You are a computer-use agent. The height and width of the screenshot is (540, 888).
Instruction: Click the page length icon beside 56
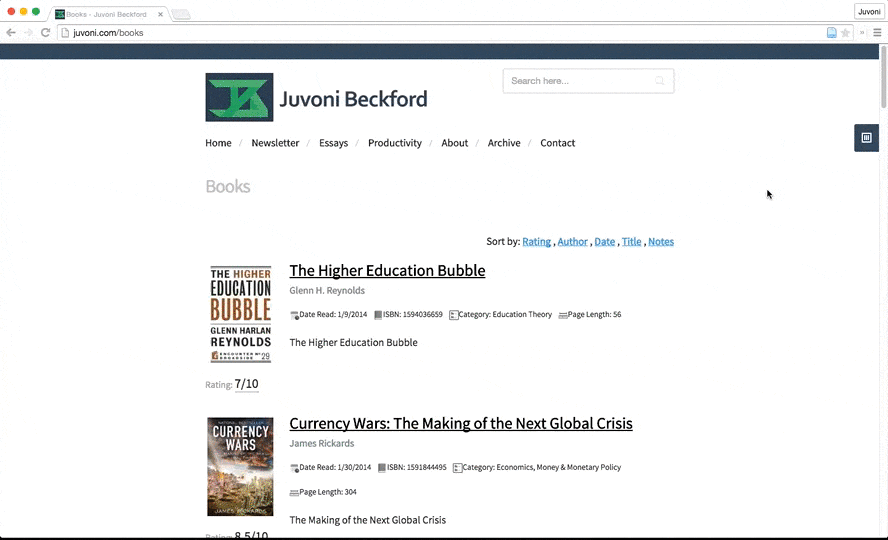pos(563,315)
